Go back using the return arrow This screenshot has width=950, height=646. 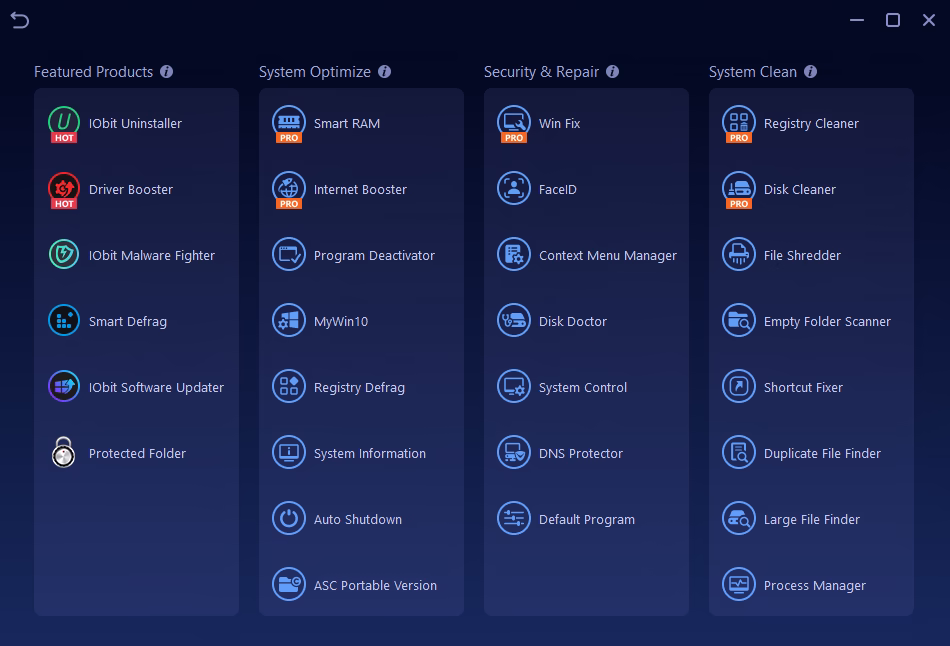(x=19, y=21)
